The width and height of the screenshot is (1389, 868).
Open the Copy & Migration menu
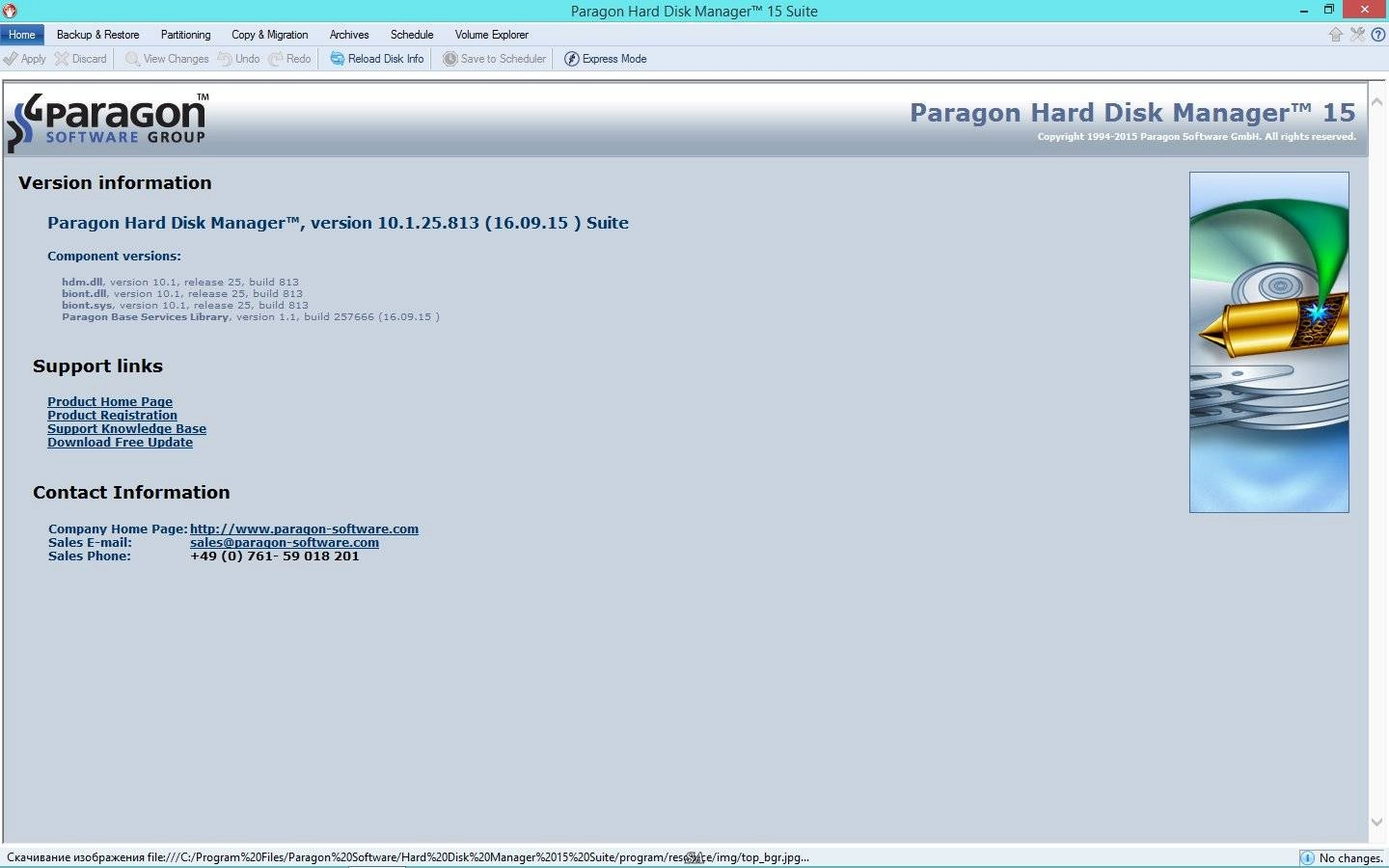269,35
